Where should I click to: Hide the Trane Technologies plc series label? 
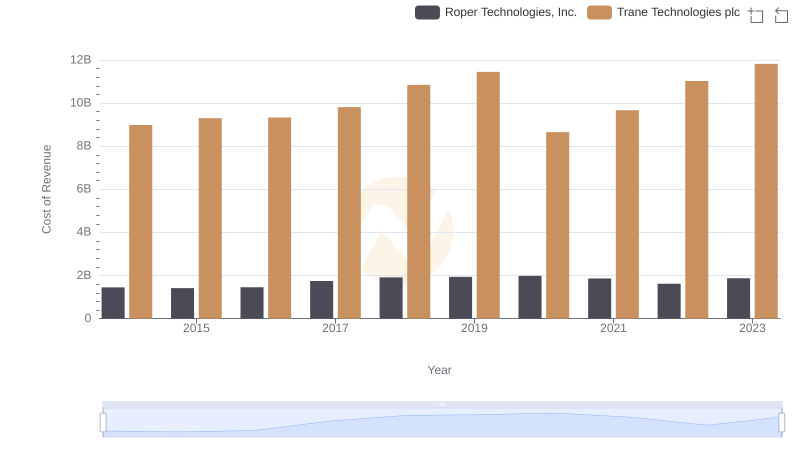tap(678, 13)
